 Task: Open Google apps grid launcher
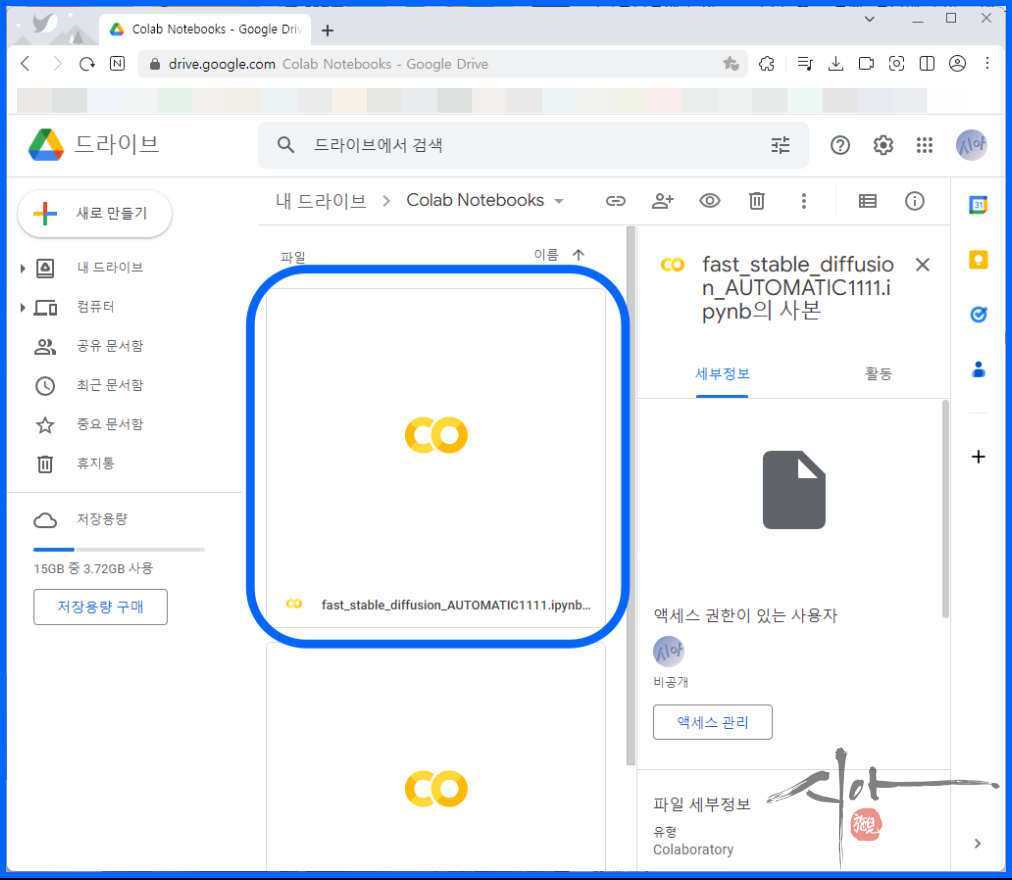click(x=924, y=145)
